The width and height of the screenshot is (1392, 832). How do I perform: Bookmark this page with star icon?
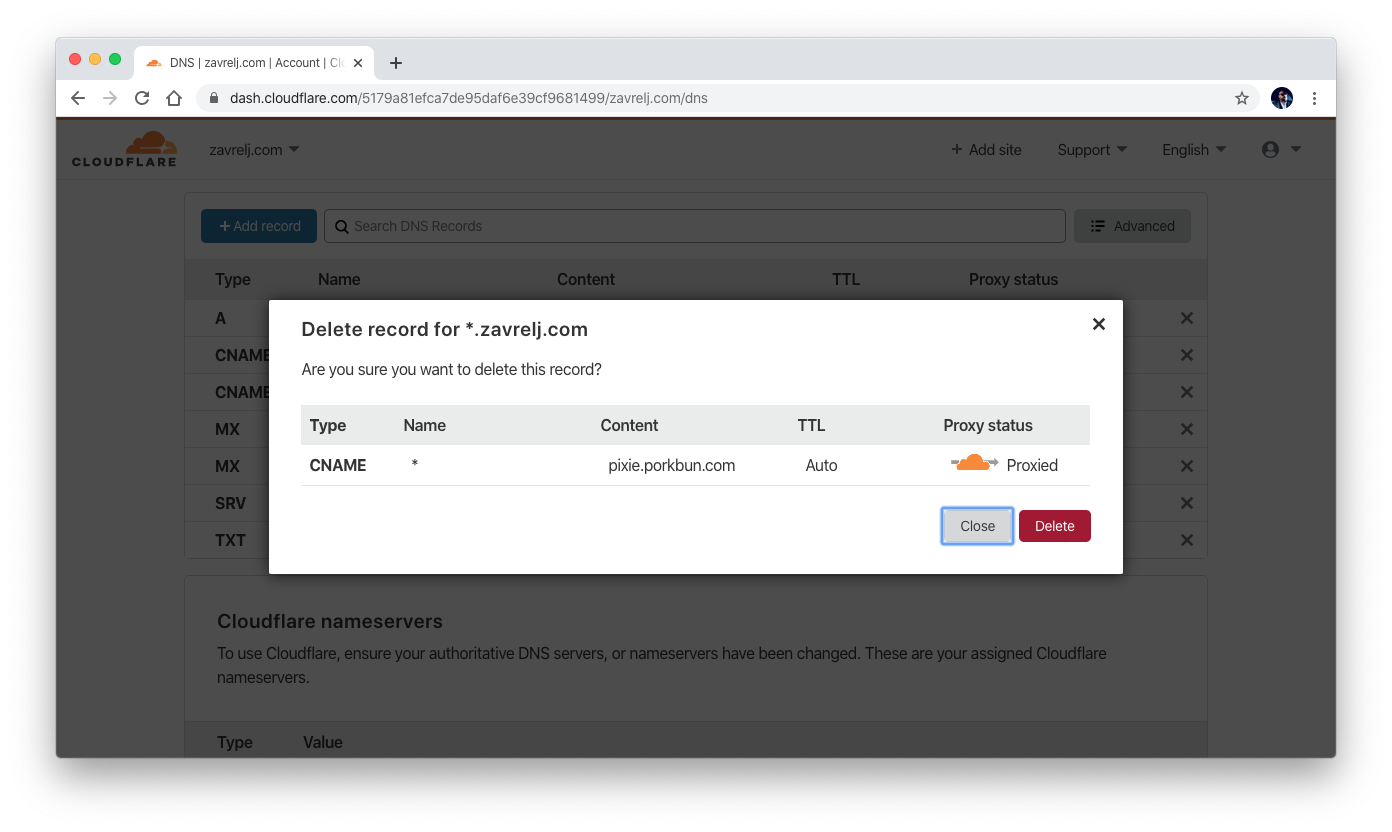[x=1241, y=98]
